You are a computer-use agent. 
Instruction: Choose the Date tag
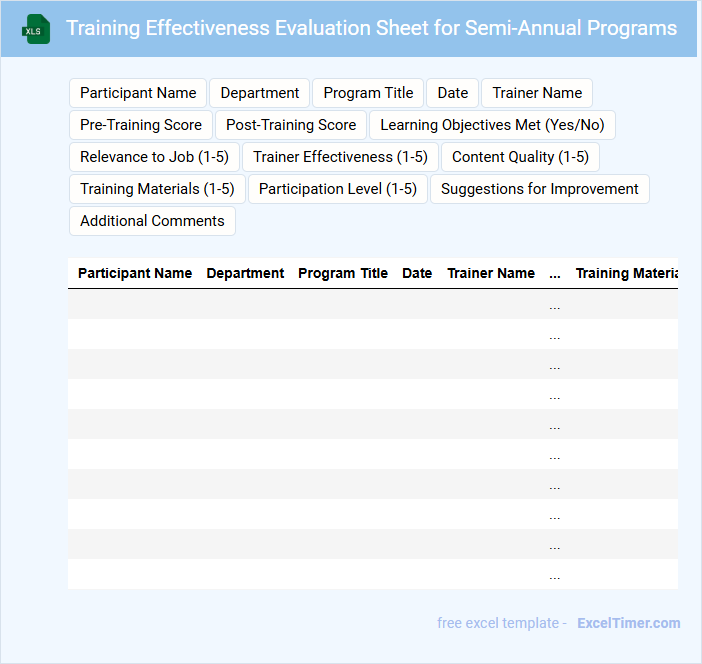pyautogui.click(x=452, y=93)
